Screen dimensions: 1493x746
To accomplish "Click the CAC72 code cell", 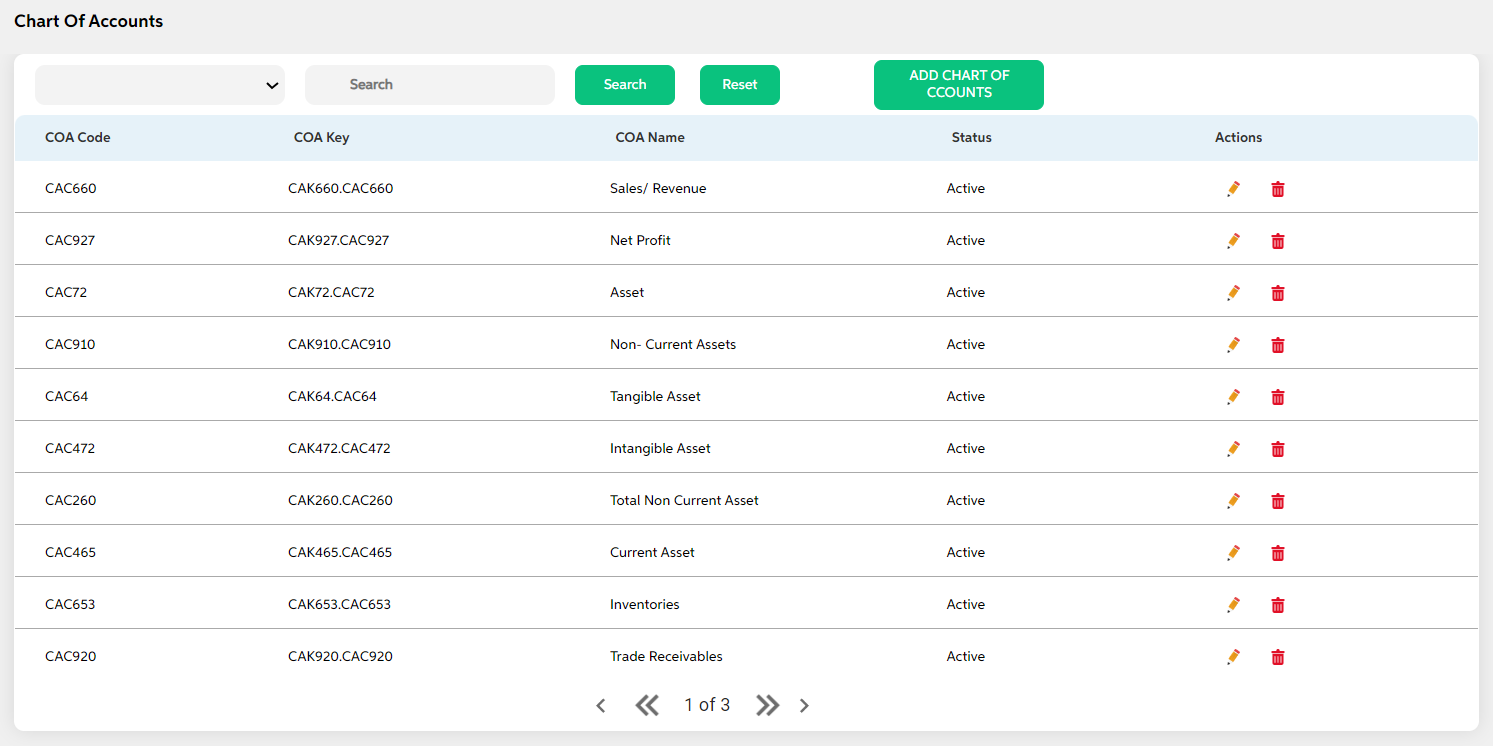I will click(66, 293).
